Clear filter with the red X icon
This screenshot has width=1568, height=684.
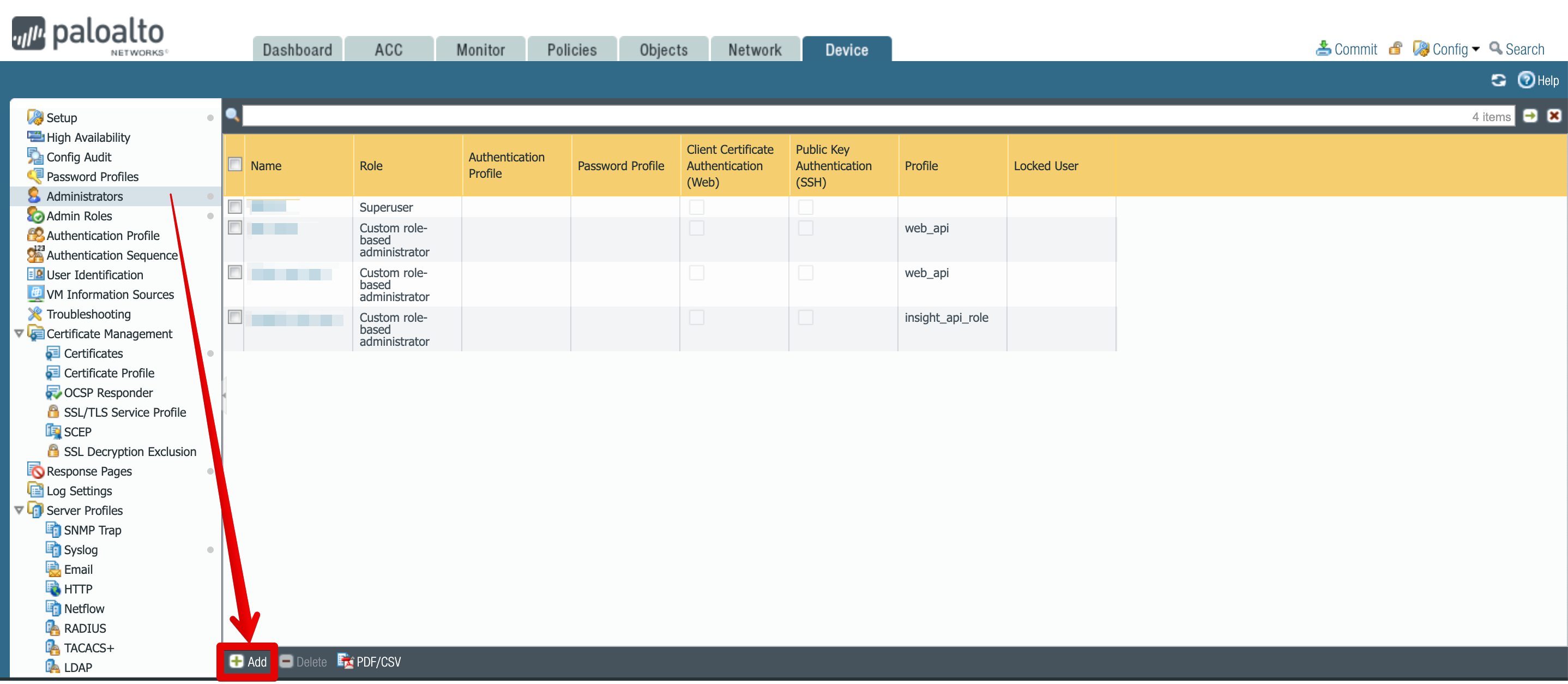(1553, 116)
